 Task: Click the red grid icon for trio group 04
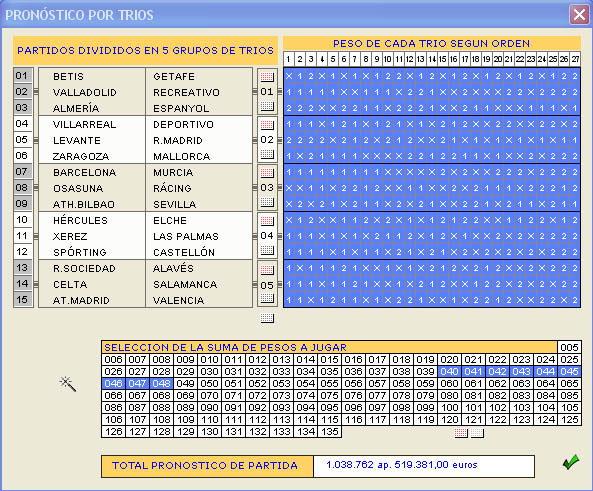(267, 221)
